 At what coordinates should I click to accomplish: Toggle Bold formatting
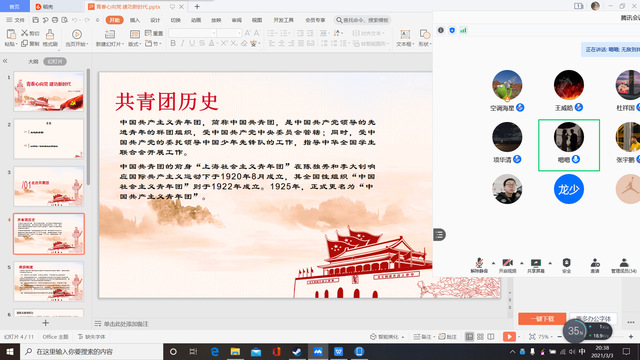[173, 43]
